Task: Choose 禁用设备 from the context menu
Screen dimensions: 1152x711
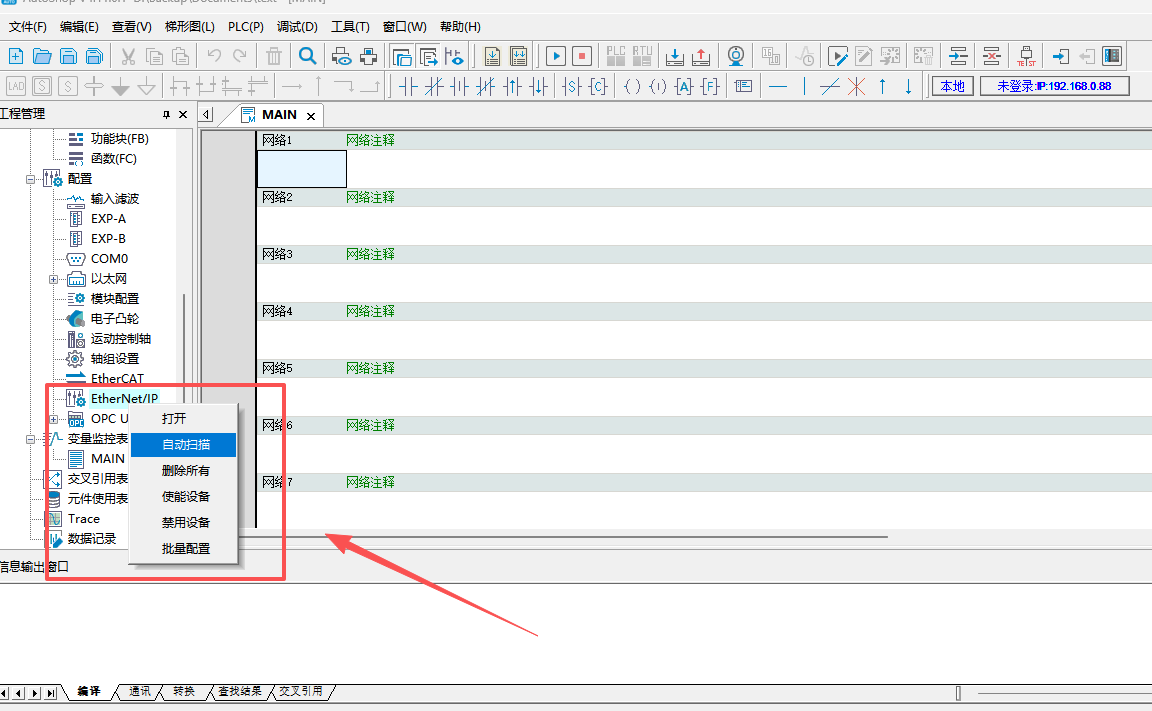Action: tap(184, 523)
